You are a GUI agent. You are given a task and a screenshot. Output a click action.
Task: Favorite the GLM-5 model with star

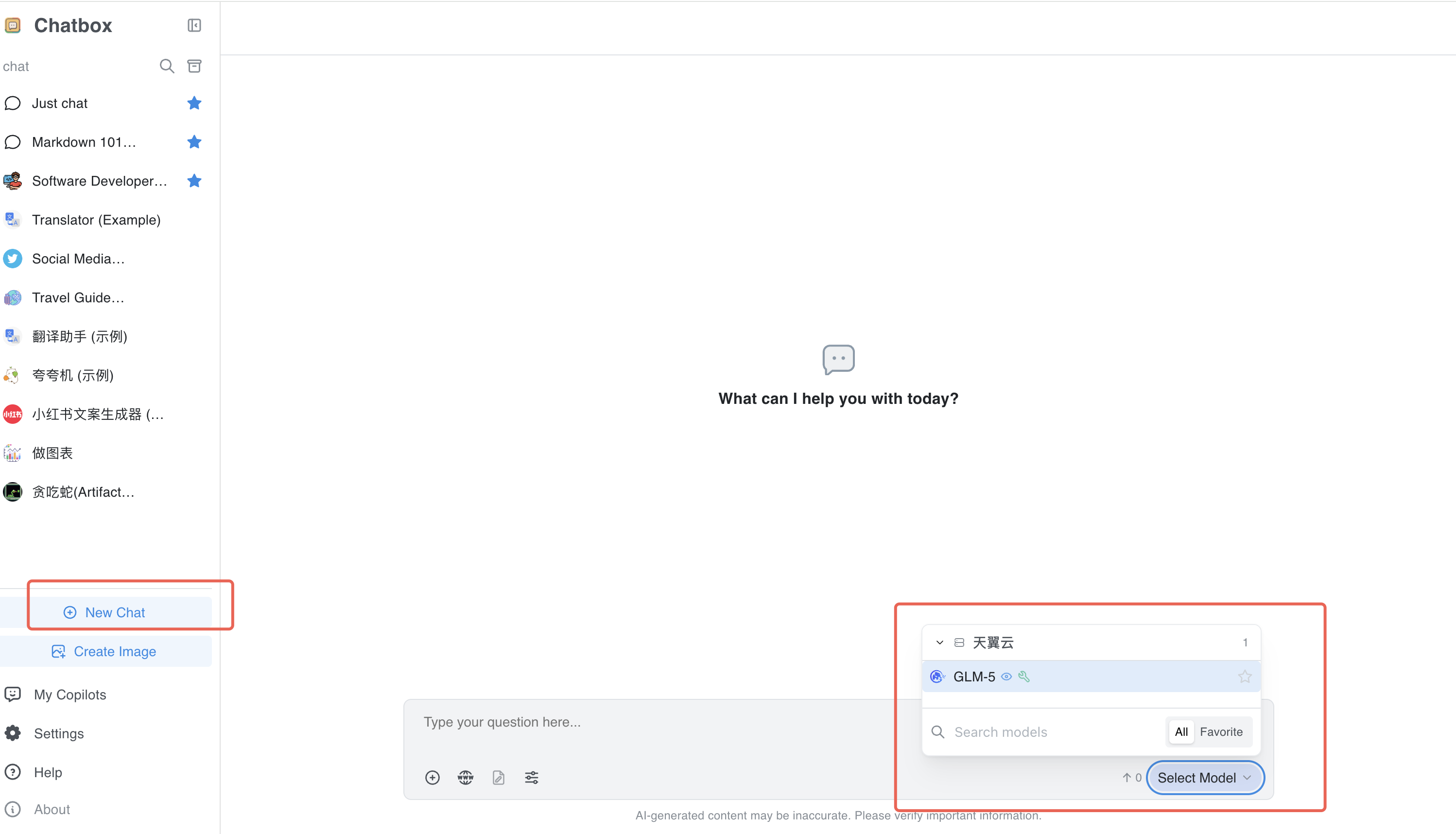coord(1245,677)
